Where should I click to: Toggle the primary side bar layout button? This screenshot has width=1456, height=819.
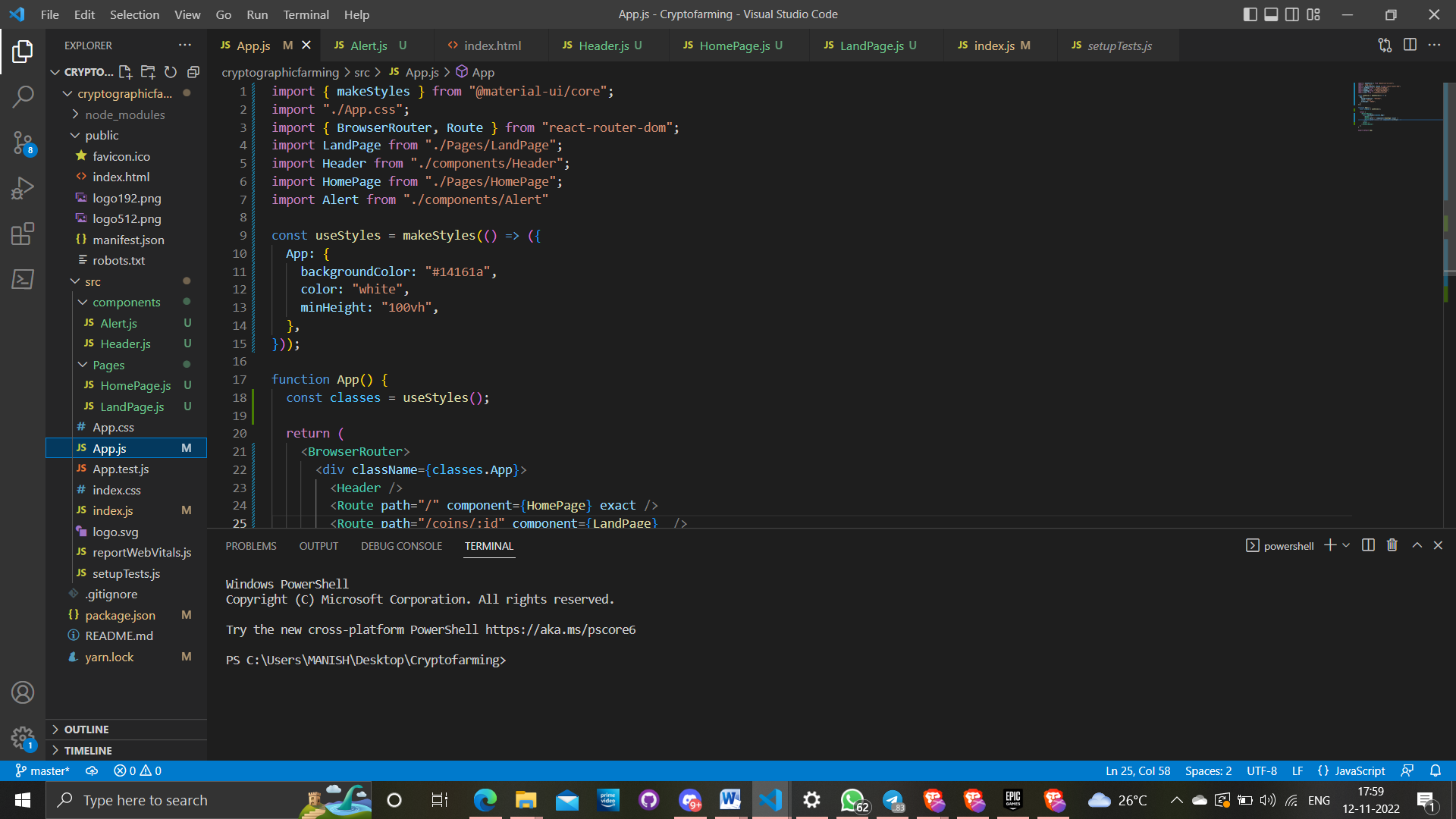point(1250,14)
